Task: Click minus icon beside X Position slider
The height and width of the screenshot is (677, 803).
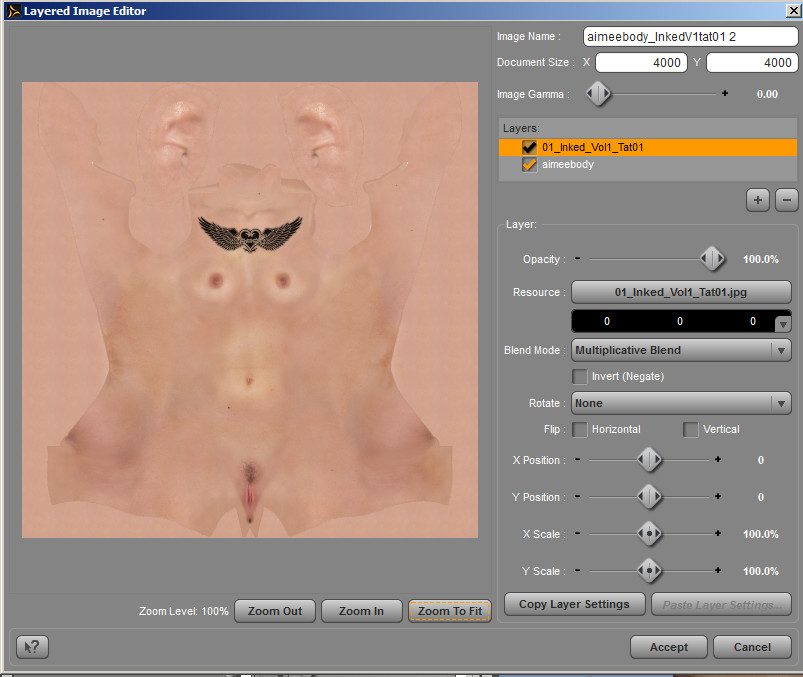Action: tap(577, 459)
